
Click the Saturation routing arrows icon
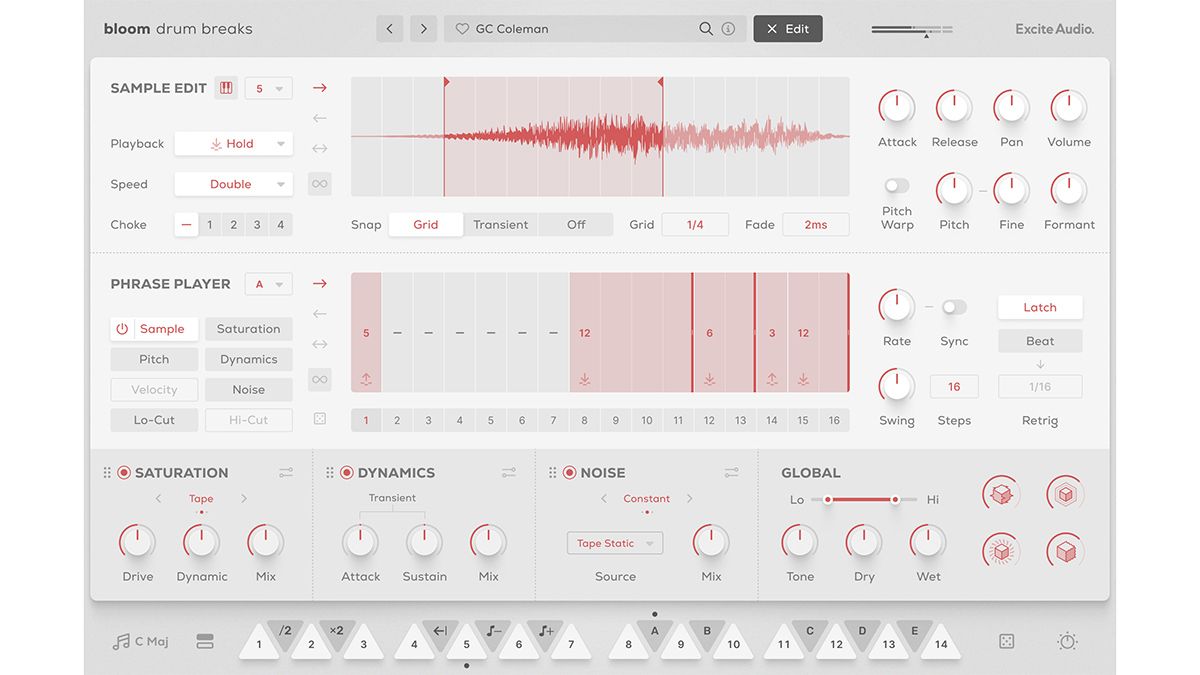[286, 472]
